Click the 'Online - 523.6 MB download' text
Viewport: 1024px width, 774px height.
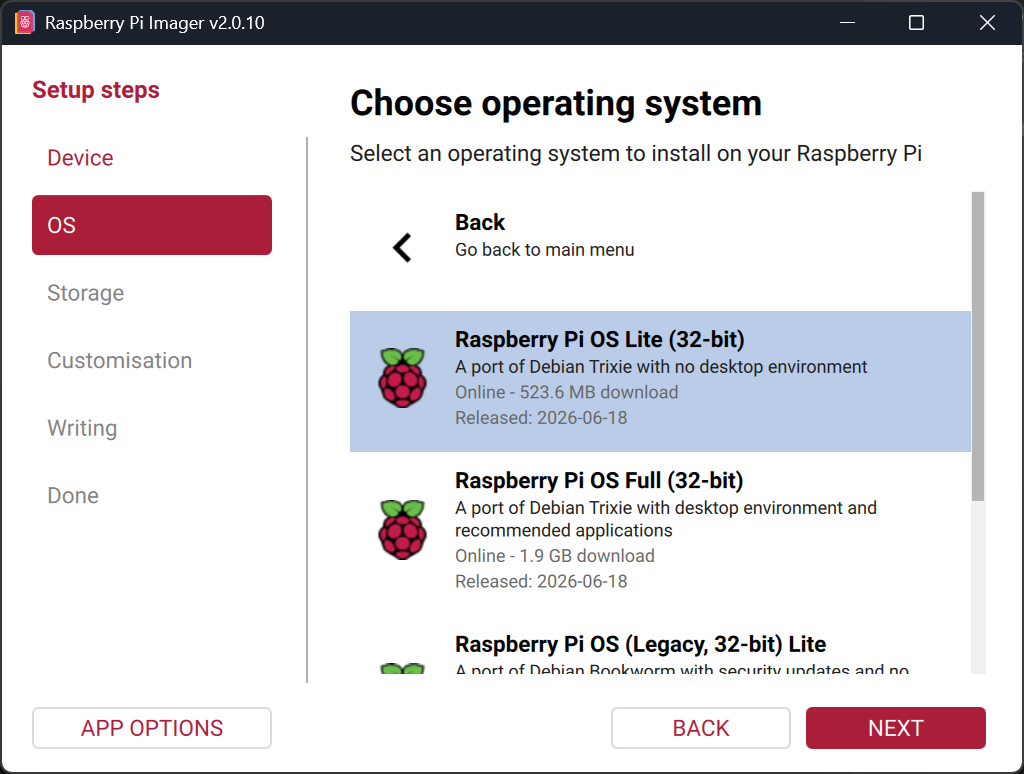click(566, 392)
